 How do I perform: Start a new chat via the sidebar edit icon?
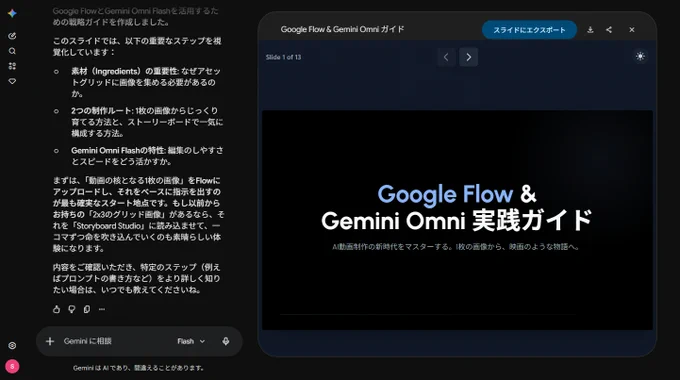click(12, 36)
